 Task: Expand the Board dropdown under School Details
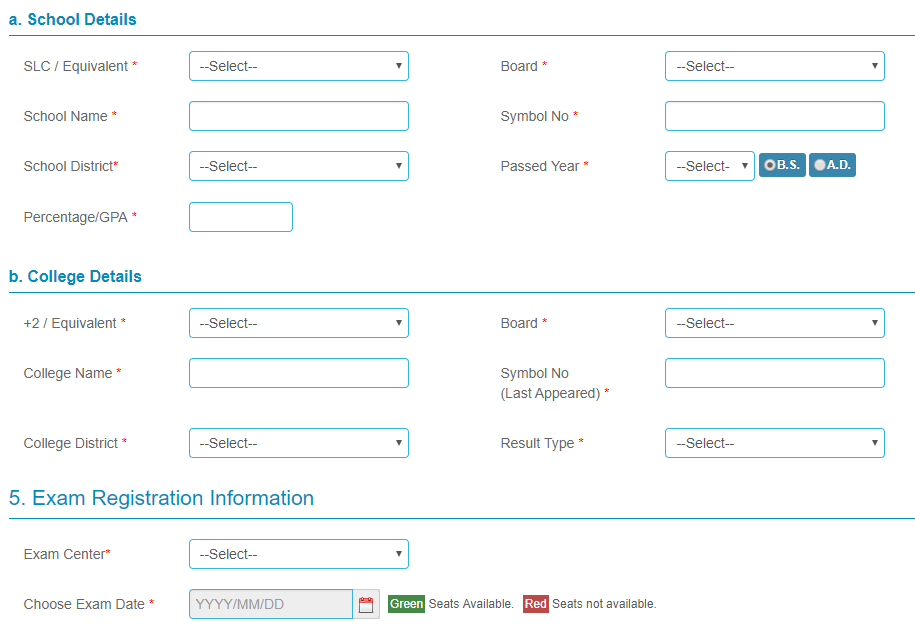(x=774, y=66)
